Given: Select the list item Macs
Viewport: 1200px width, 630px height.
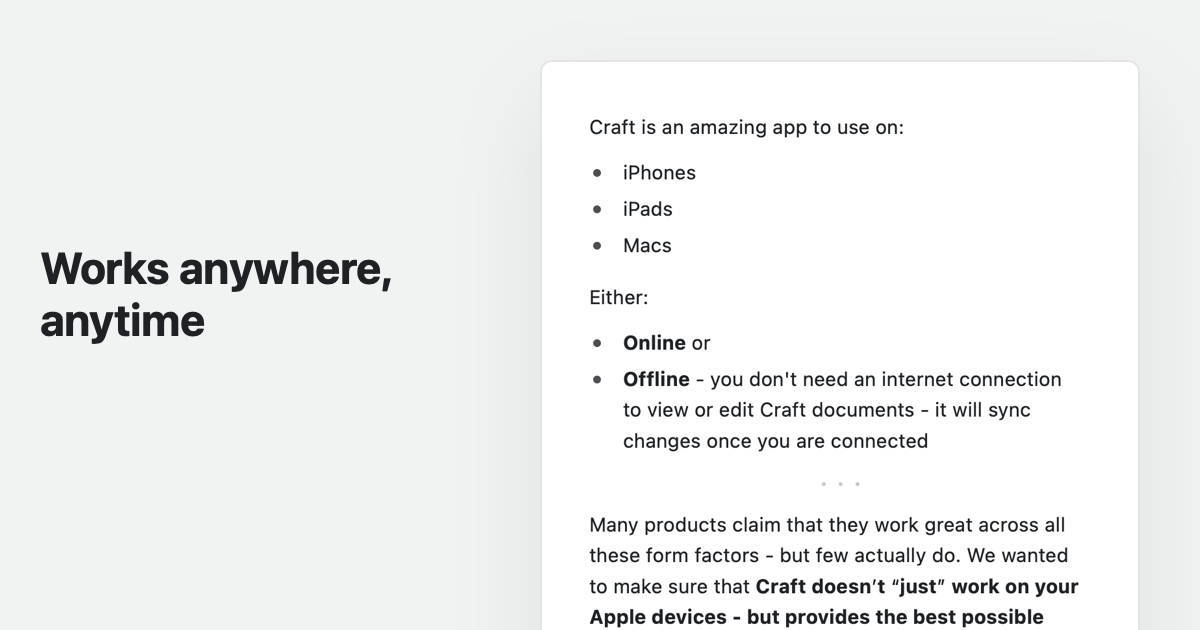Looking at the screenshot, I should click(647, 245).
